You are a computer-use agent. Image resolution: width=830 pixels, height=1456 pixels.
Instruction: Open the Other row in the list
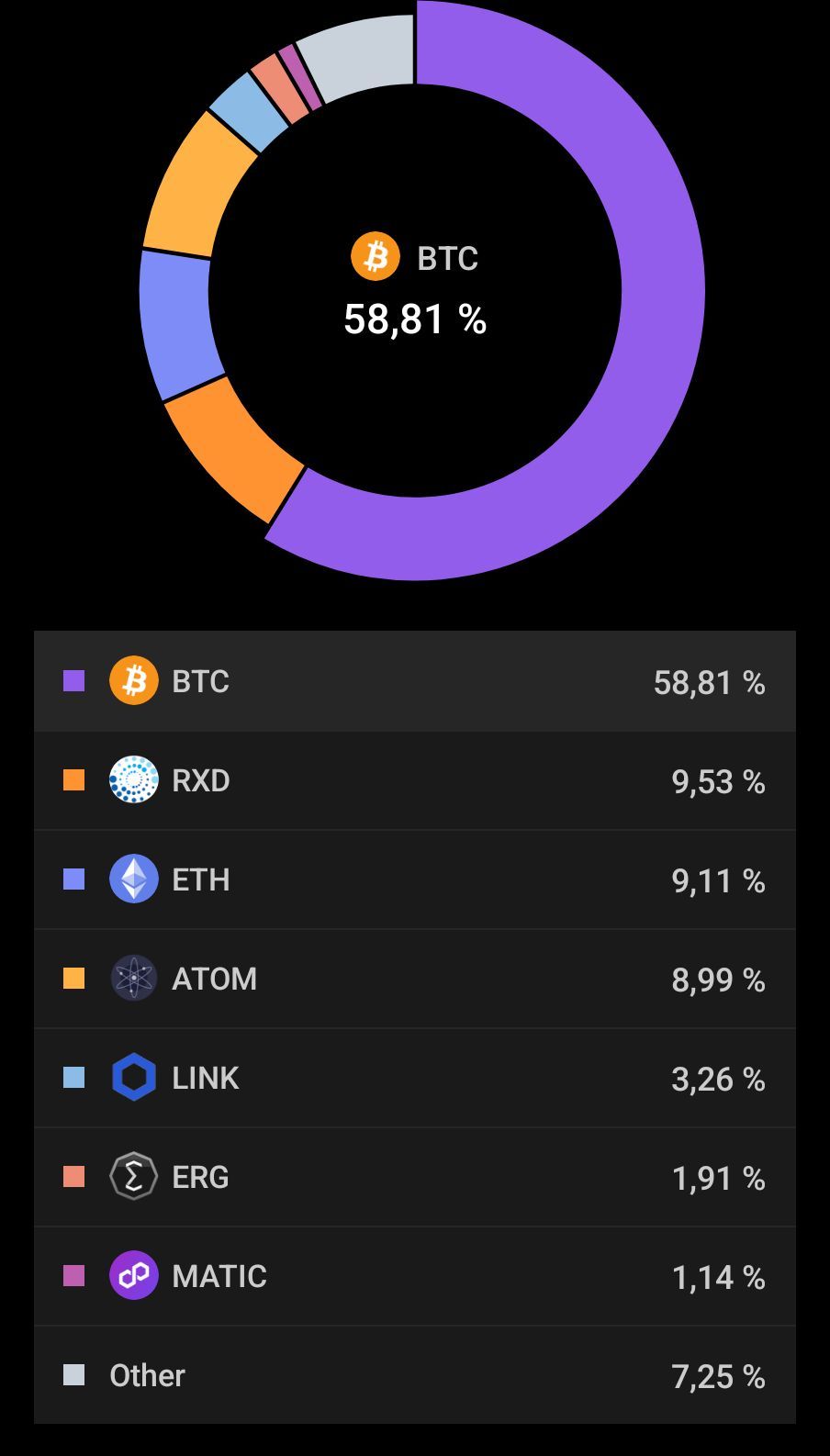click(415, 1375)
